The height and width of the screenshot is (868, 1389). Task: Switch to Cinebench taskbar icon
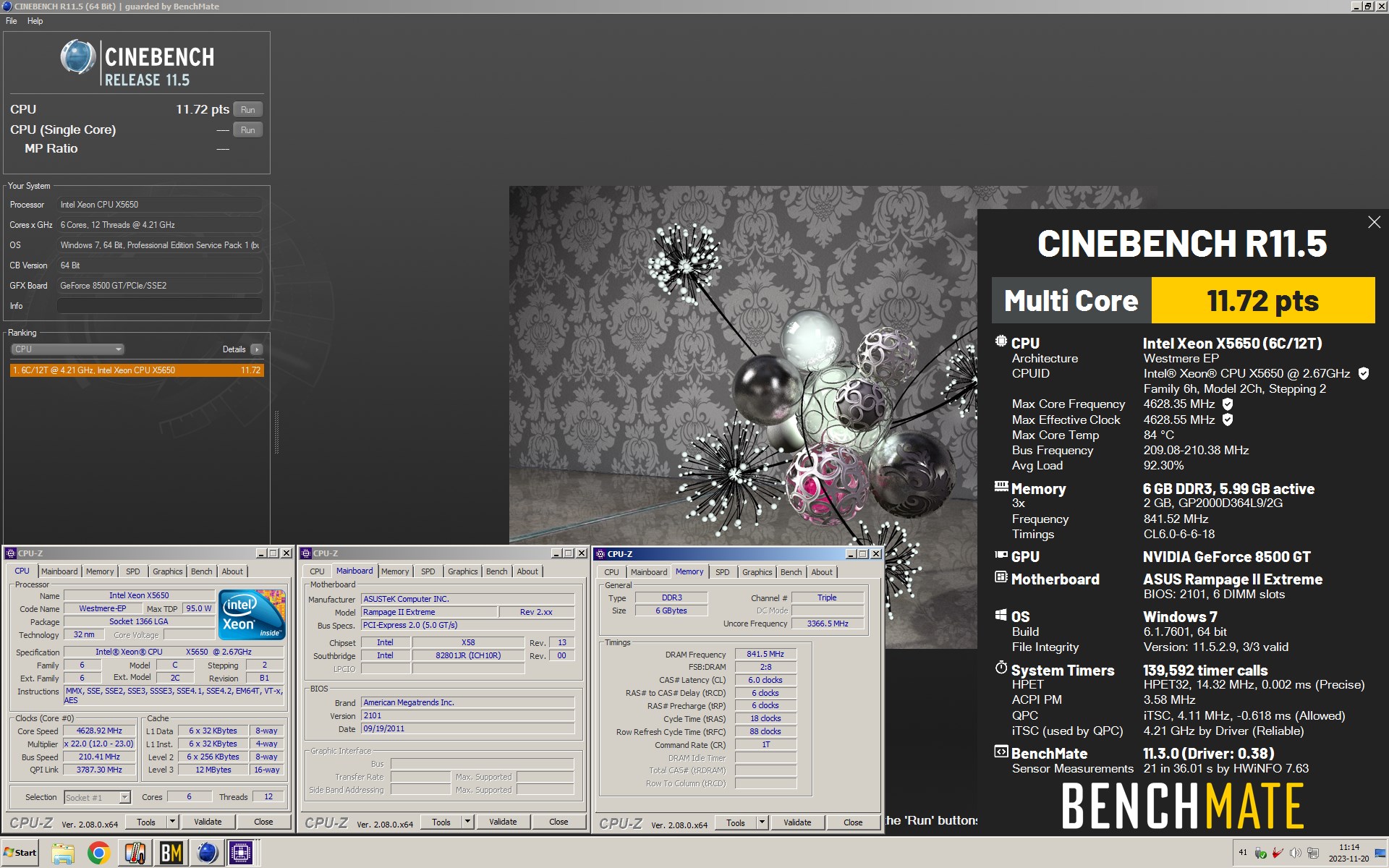207,854
